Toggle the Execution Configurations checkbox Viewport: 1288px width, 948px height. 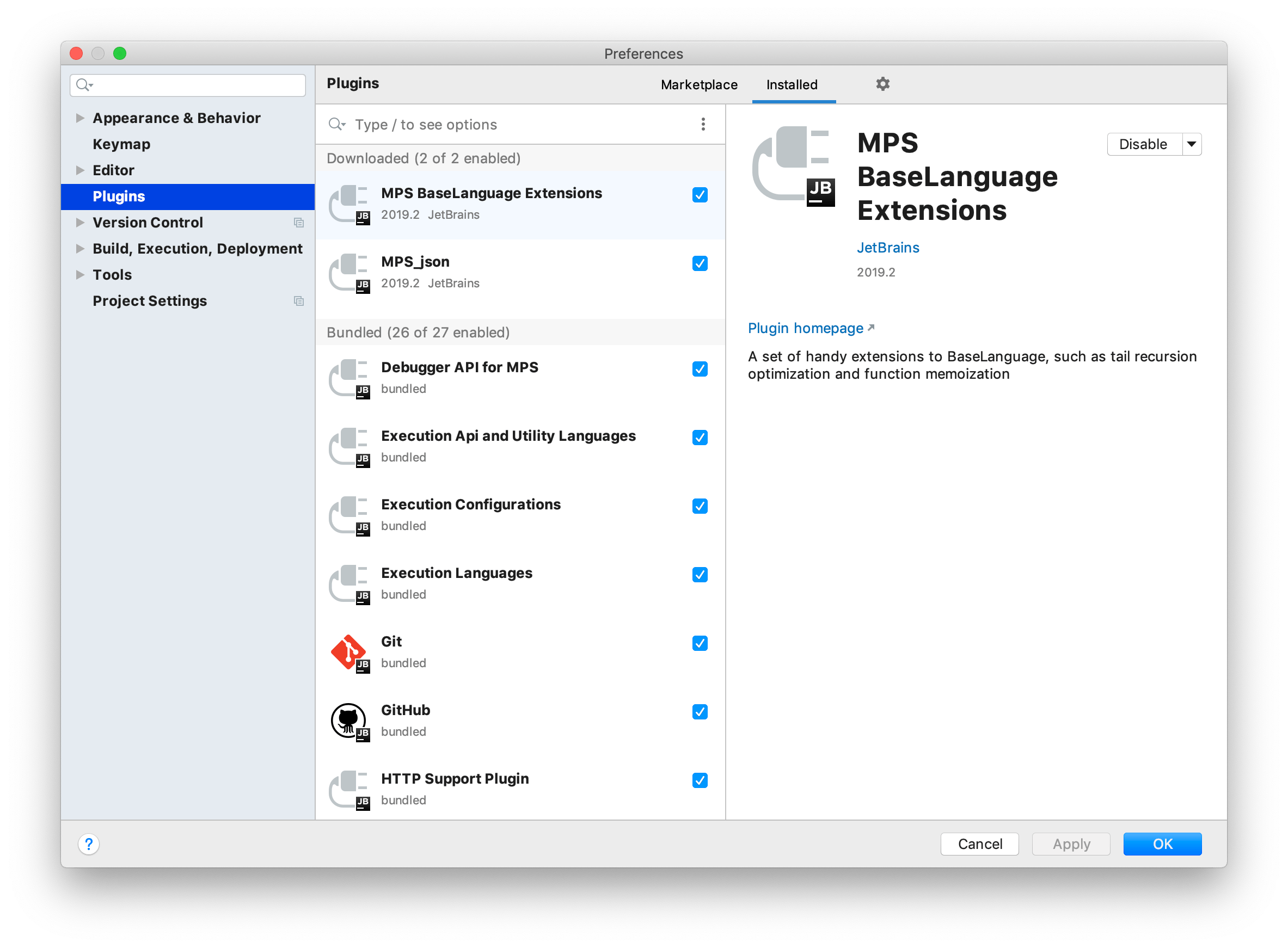(700, 506)
